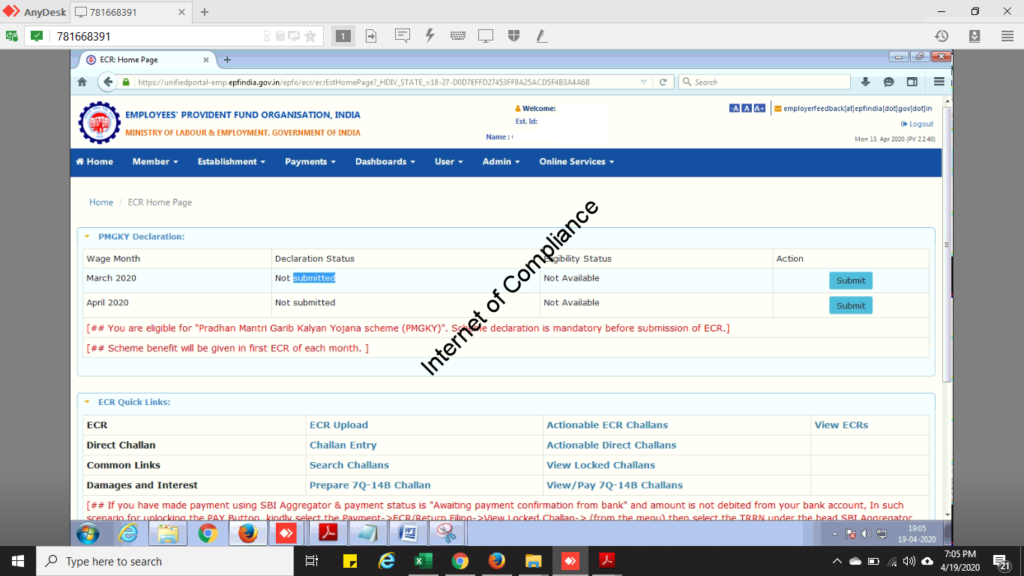Click AnyDesk download install icon

click(974, 36)
